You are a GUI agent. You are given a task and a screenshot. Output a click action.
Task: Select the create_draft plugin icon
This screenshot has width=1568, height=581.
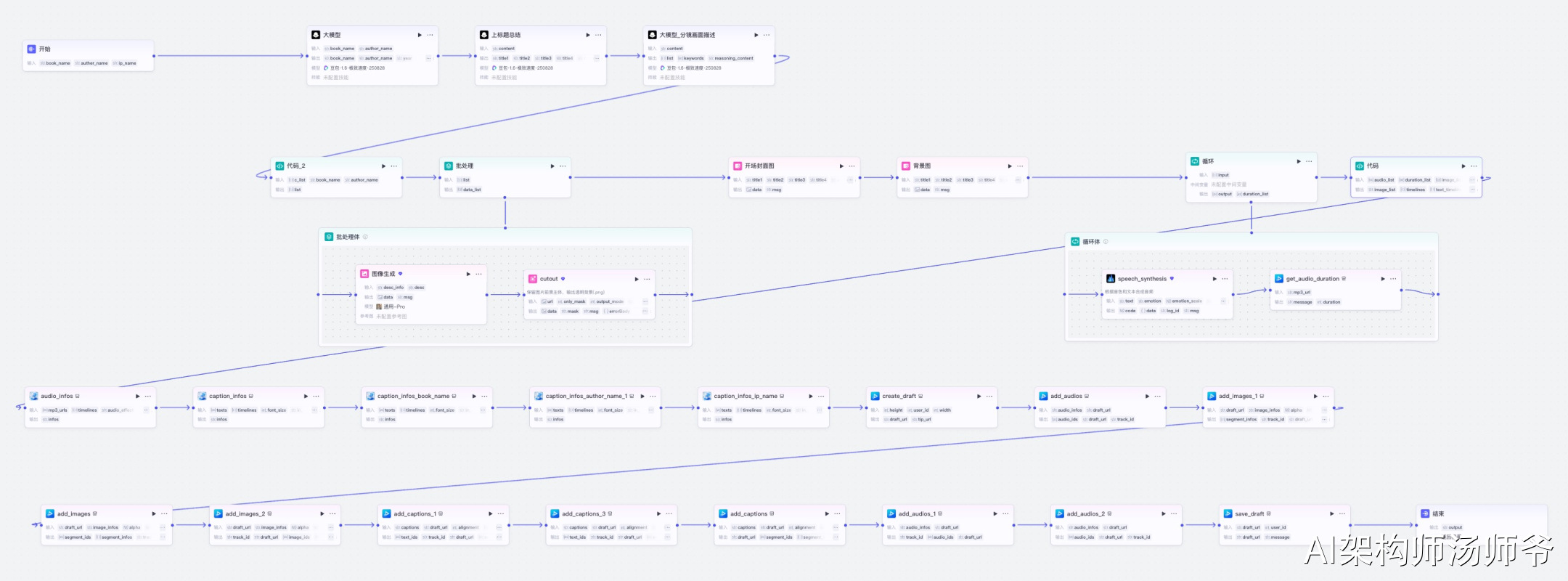(875, 396)
